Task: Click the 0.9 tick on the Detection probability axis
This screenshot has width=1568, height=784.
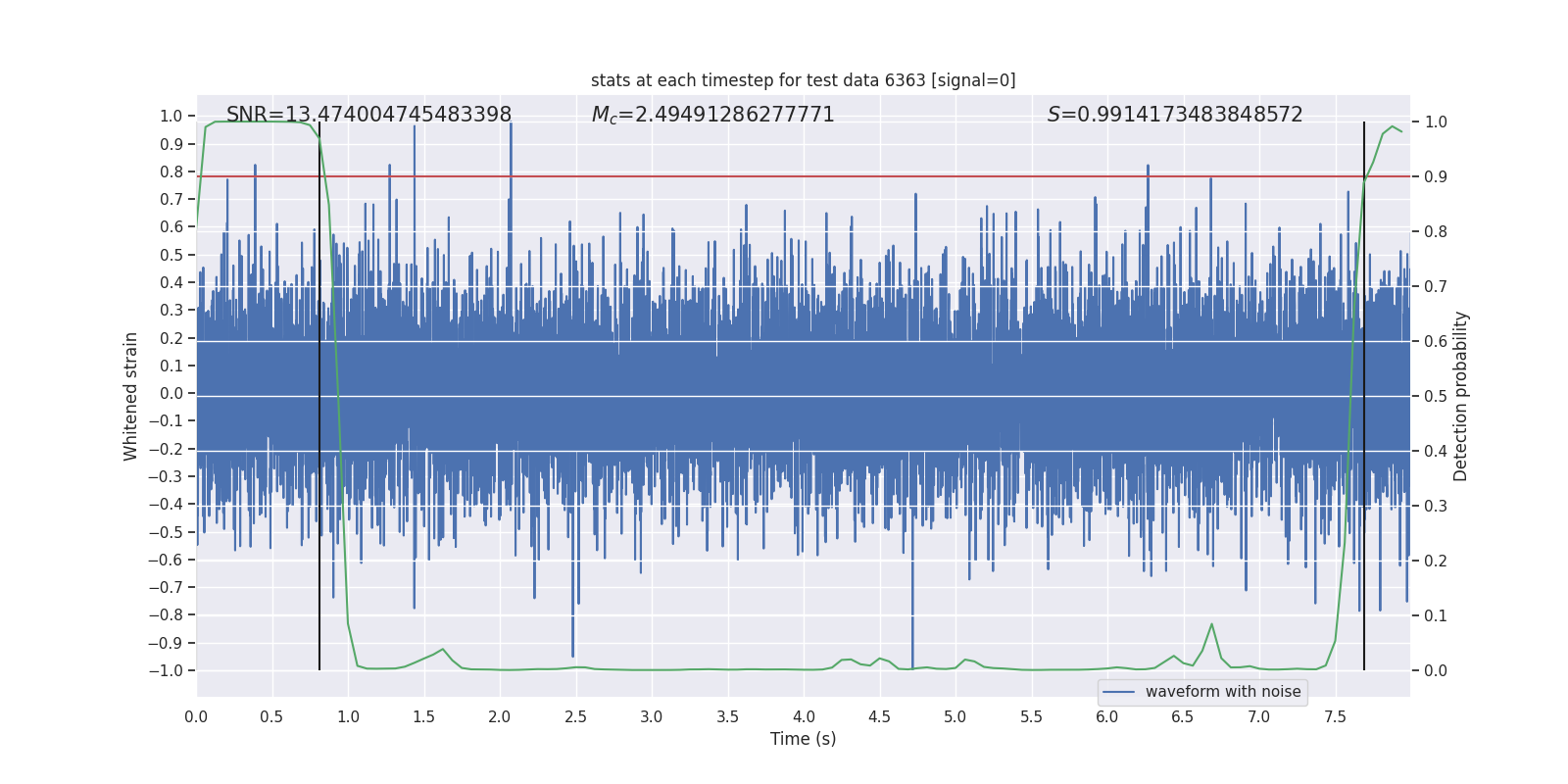Action: pos(1436,177)
